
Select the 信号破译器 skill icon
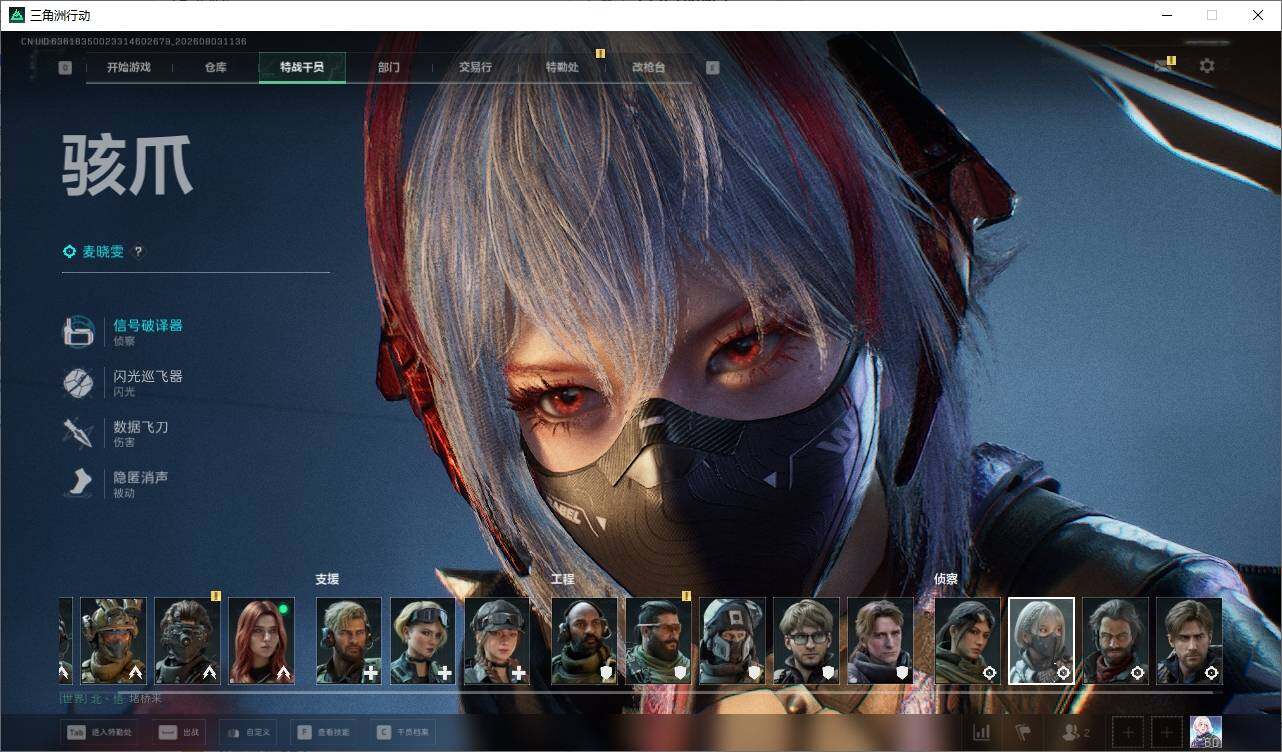(78, 332)
